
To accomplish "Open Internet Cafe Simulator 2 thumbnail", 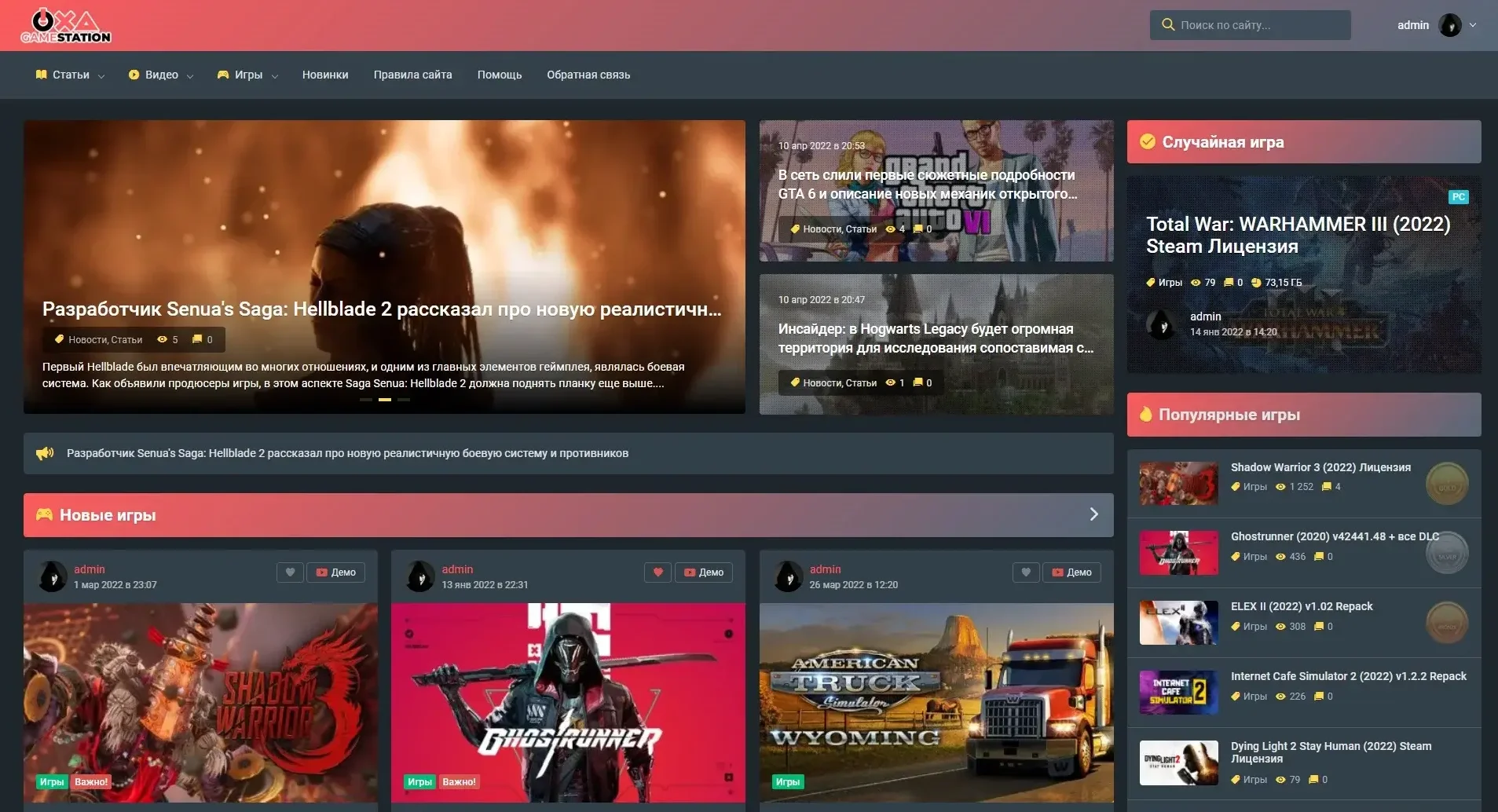I will [x=1178, y=693].
